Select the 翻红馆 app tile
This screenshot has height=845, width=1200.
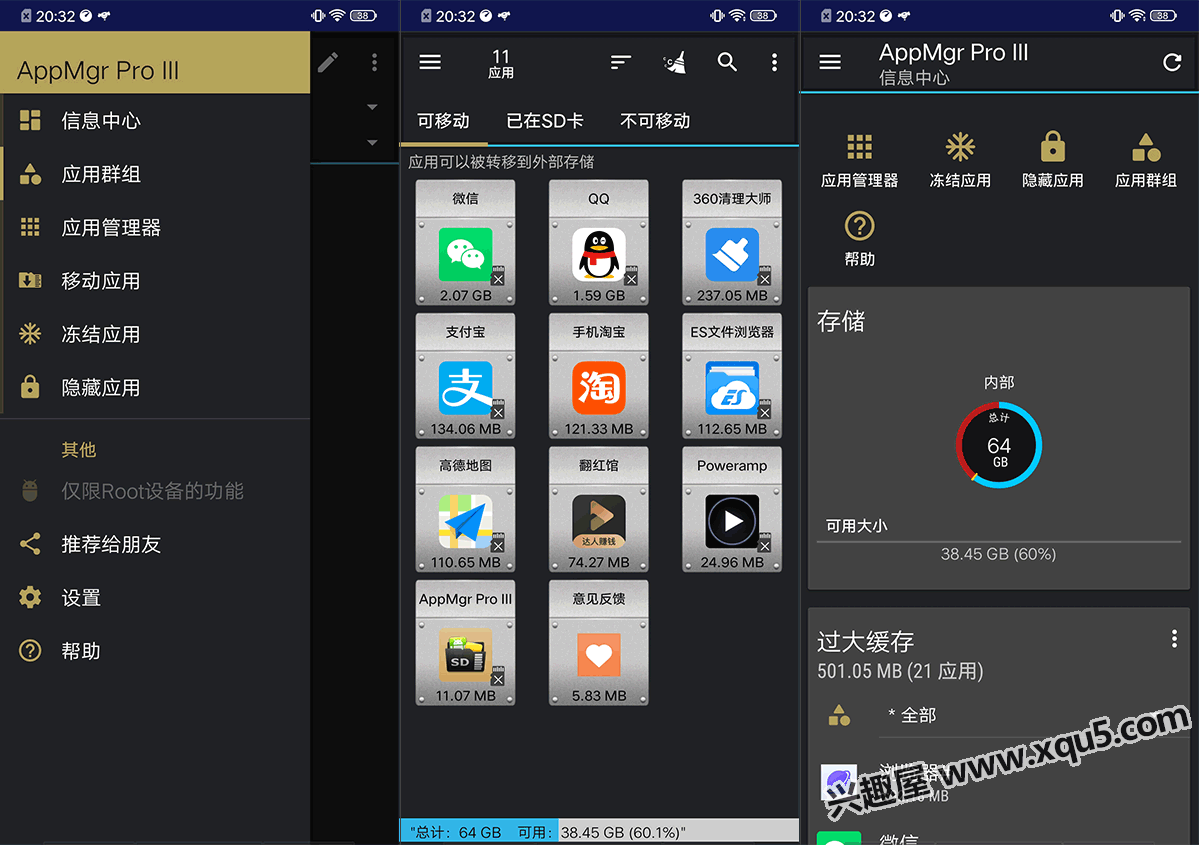click(x=599, y=509)
